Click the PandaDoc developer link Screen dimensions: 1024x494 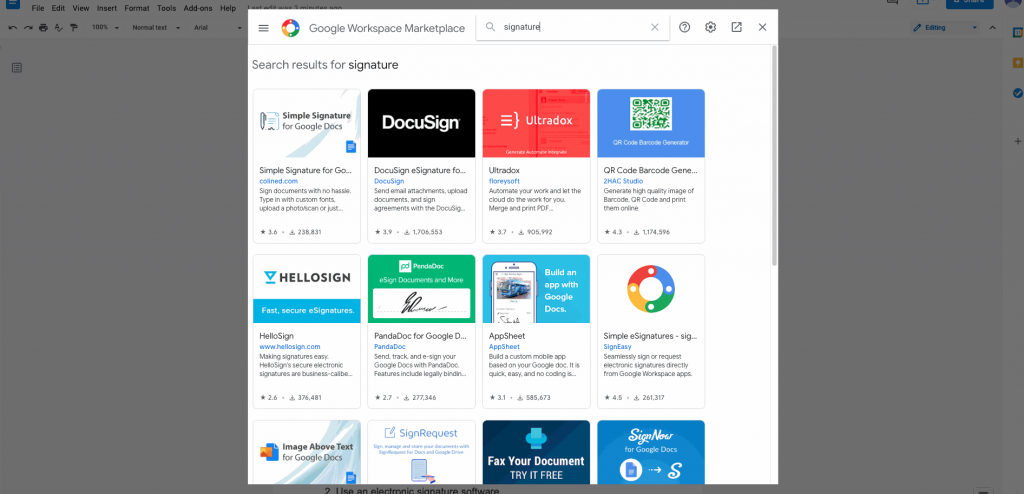click(390, 346)
